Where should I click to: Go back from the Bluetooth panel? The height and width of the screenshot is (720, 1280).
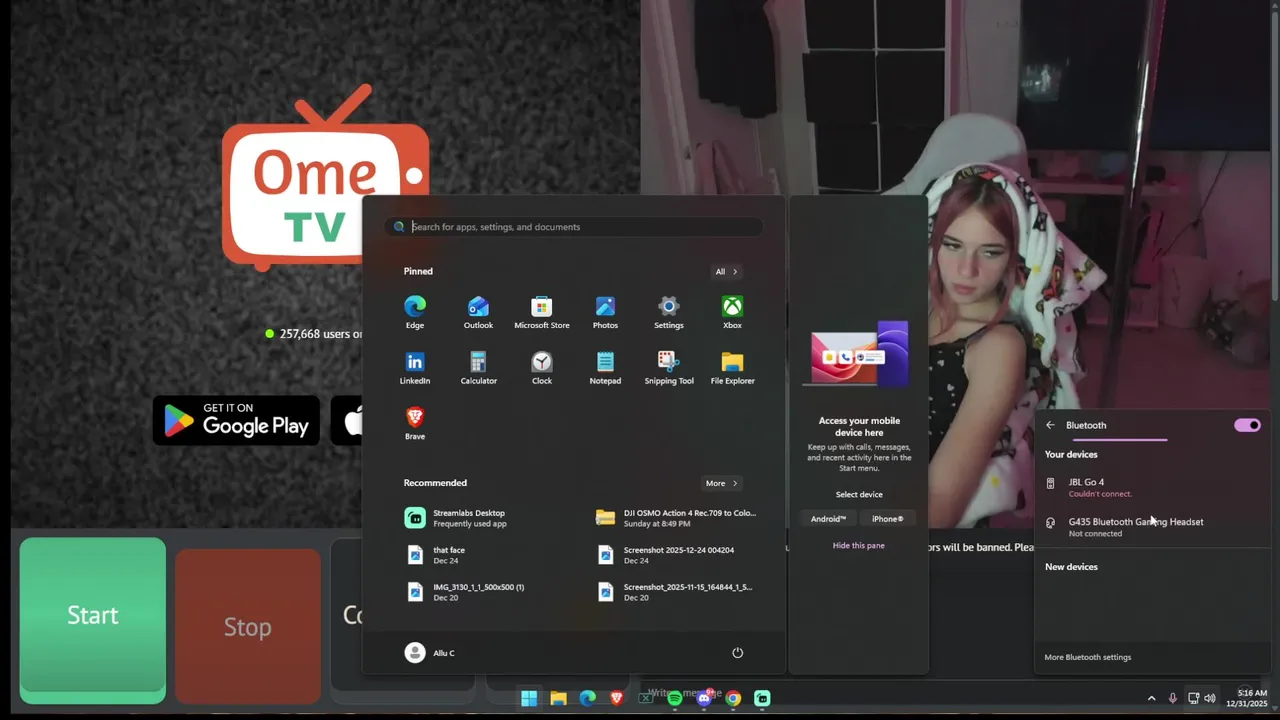[1050, 425]
